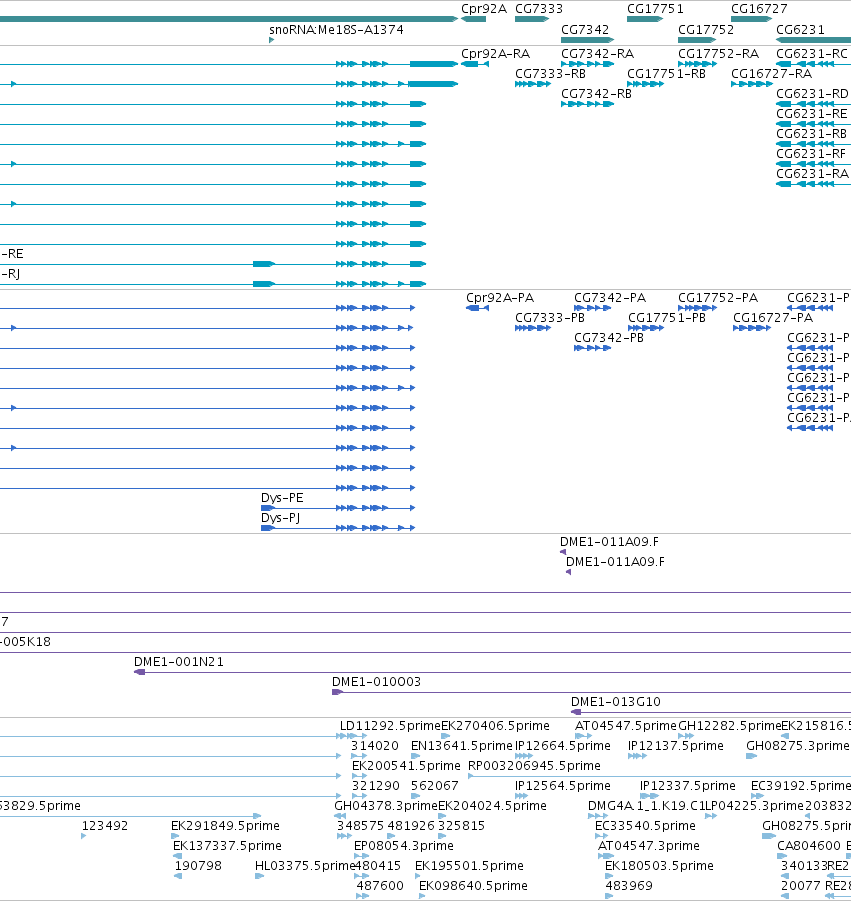Click the EK180503.5prime EST label

point(659,865)
